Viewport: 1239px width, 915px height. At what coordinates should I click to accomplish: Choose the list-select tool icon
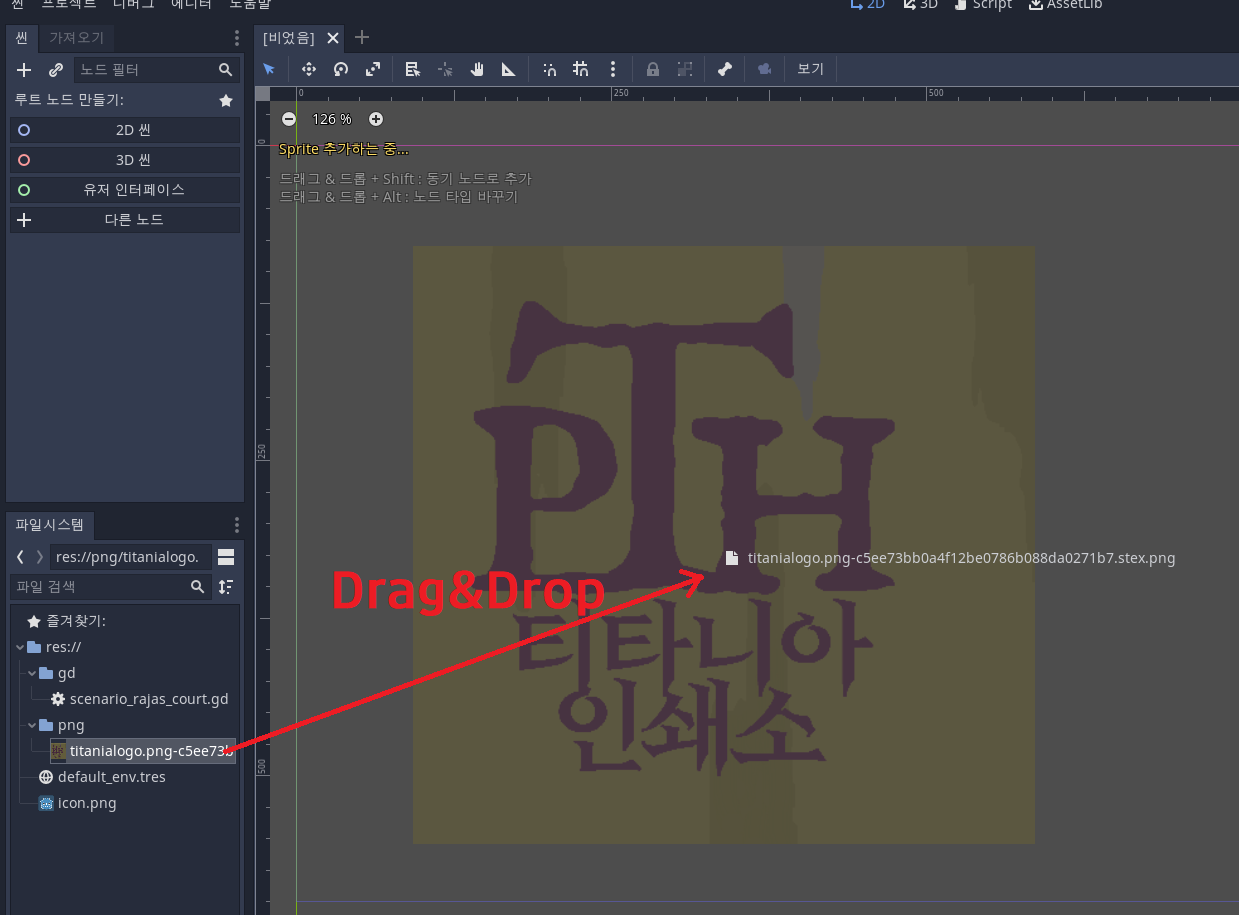(x=413, y=69)
